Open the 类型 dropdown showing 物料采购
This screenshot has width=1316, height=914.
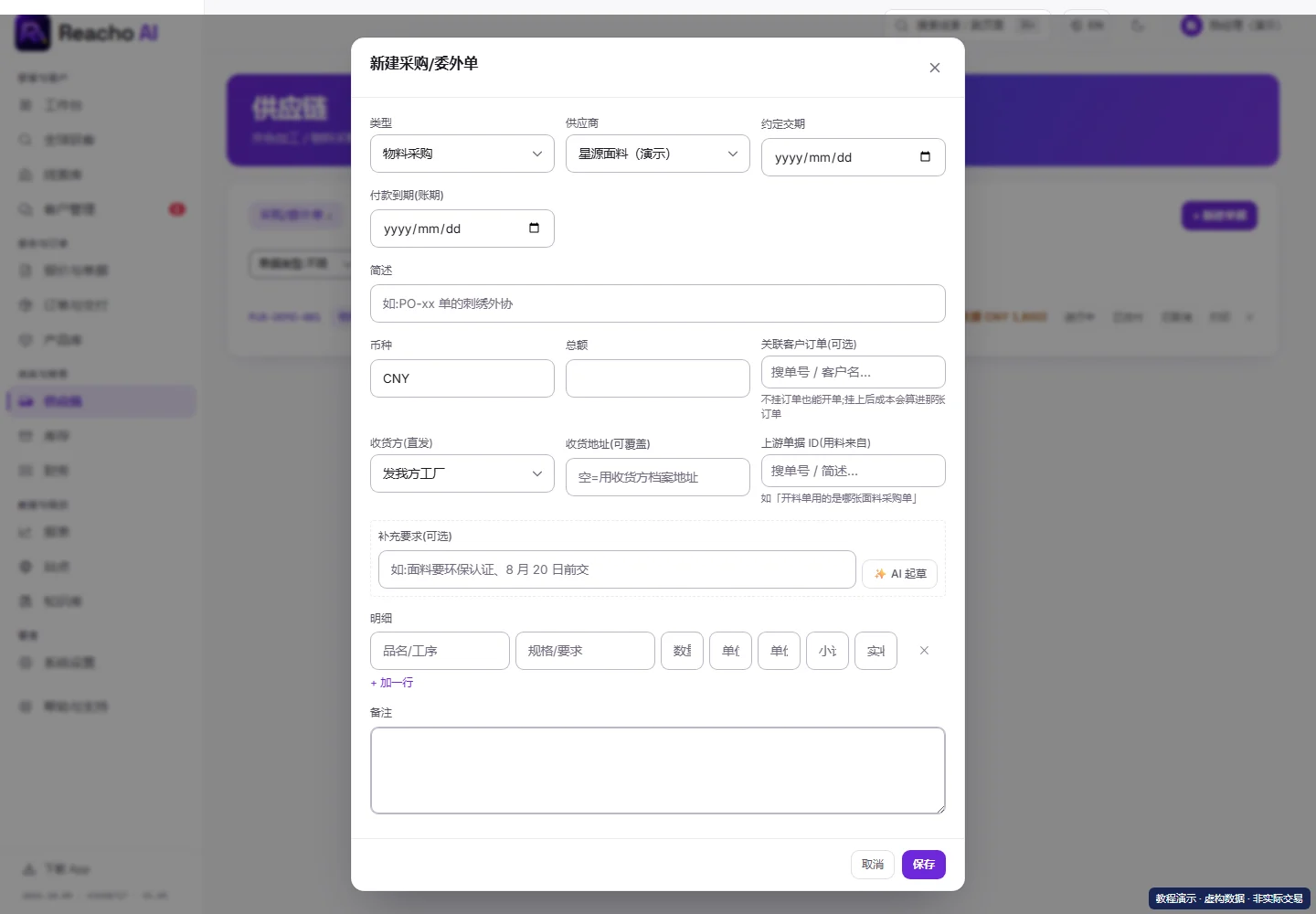coord(462,154)
